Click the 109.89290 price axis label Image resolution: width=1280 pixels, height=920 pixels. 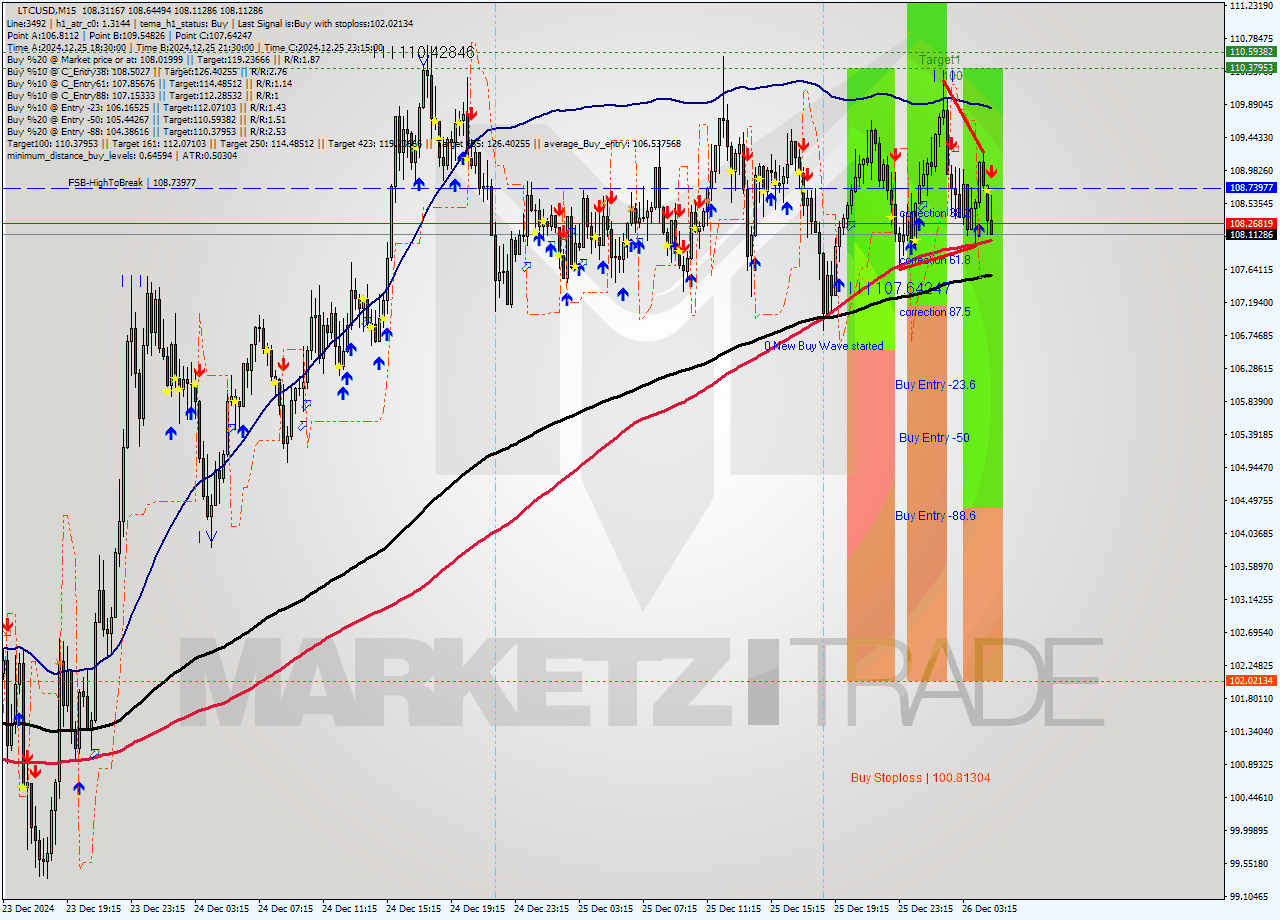point(1251,105)
